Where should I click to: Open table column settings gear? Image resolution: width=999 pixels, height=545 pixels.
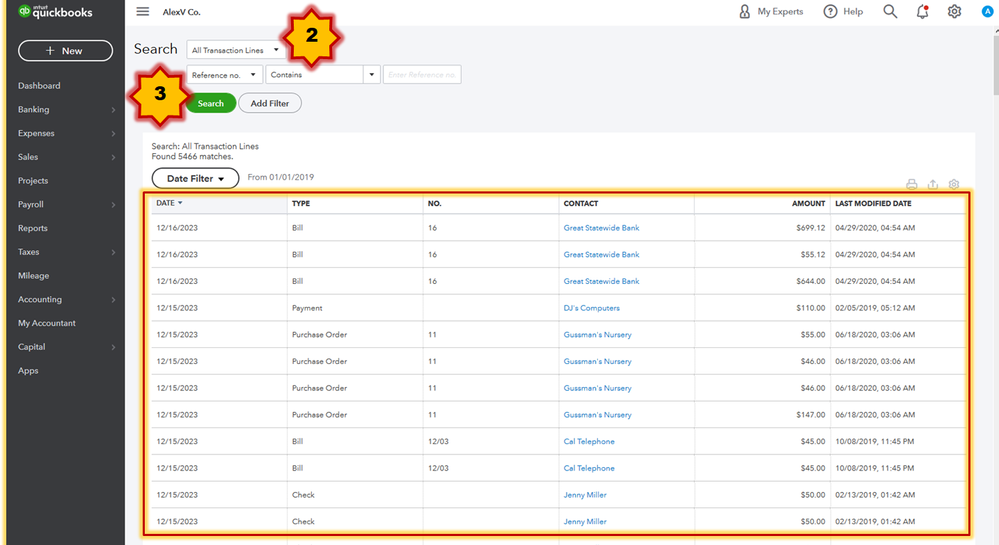coord(954,184)
